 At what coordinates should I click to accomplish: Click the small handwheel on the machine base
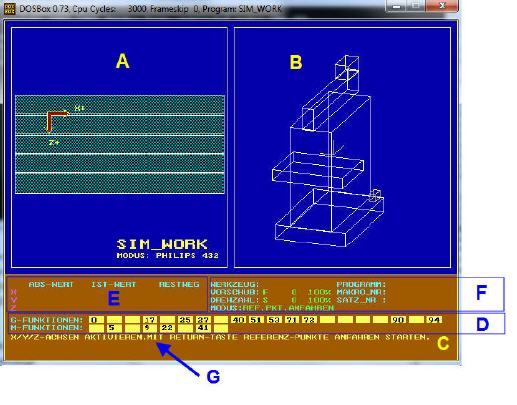tap(375, 195)
